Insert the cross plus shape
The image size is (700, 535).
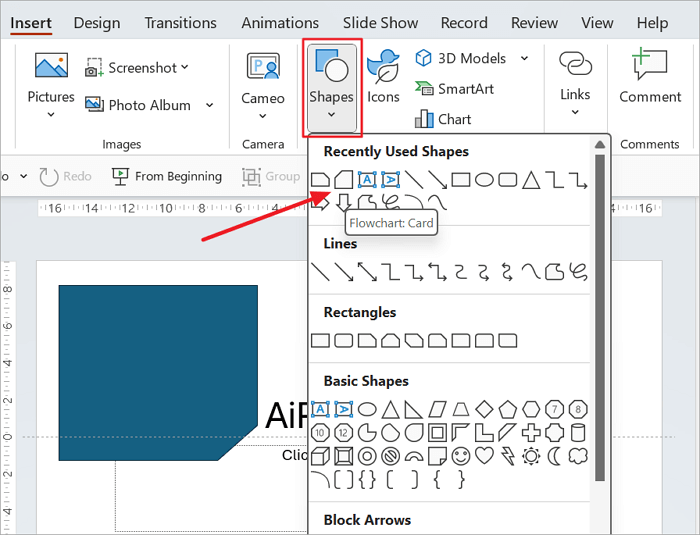pyautogui.click(x=531, y=432)
